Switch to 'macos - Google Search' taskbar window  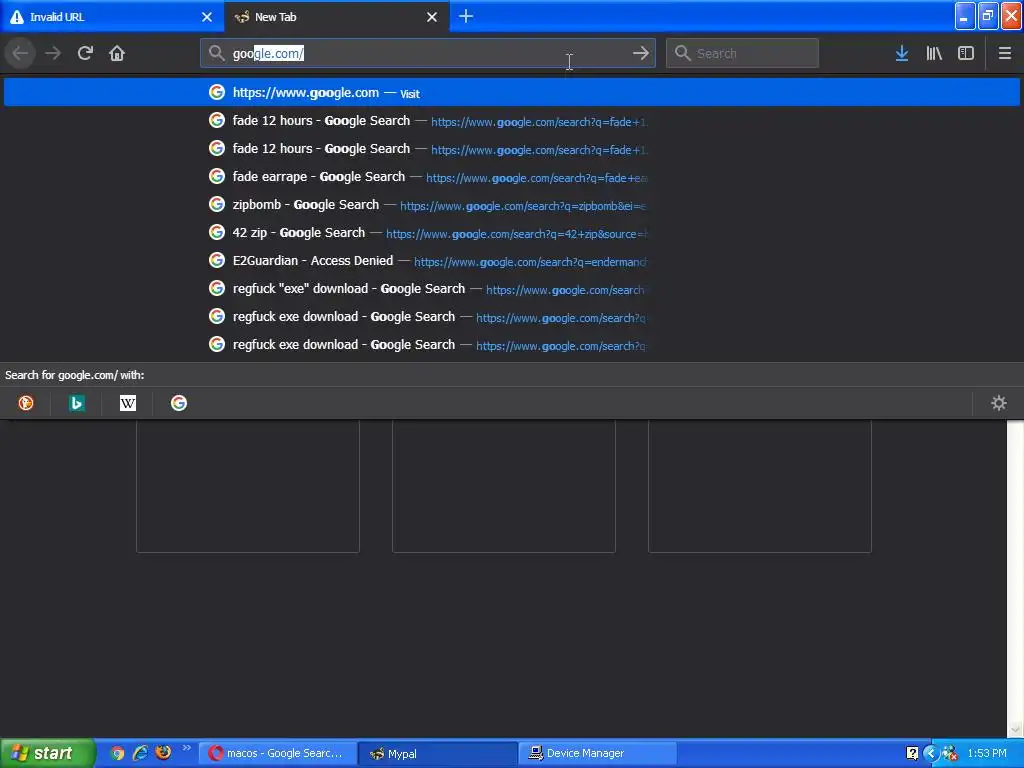pos(278,754)
